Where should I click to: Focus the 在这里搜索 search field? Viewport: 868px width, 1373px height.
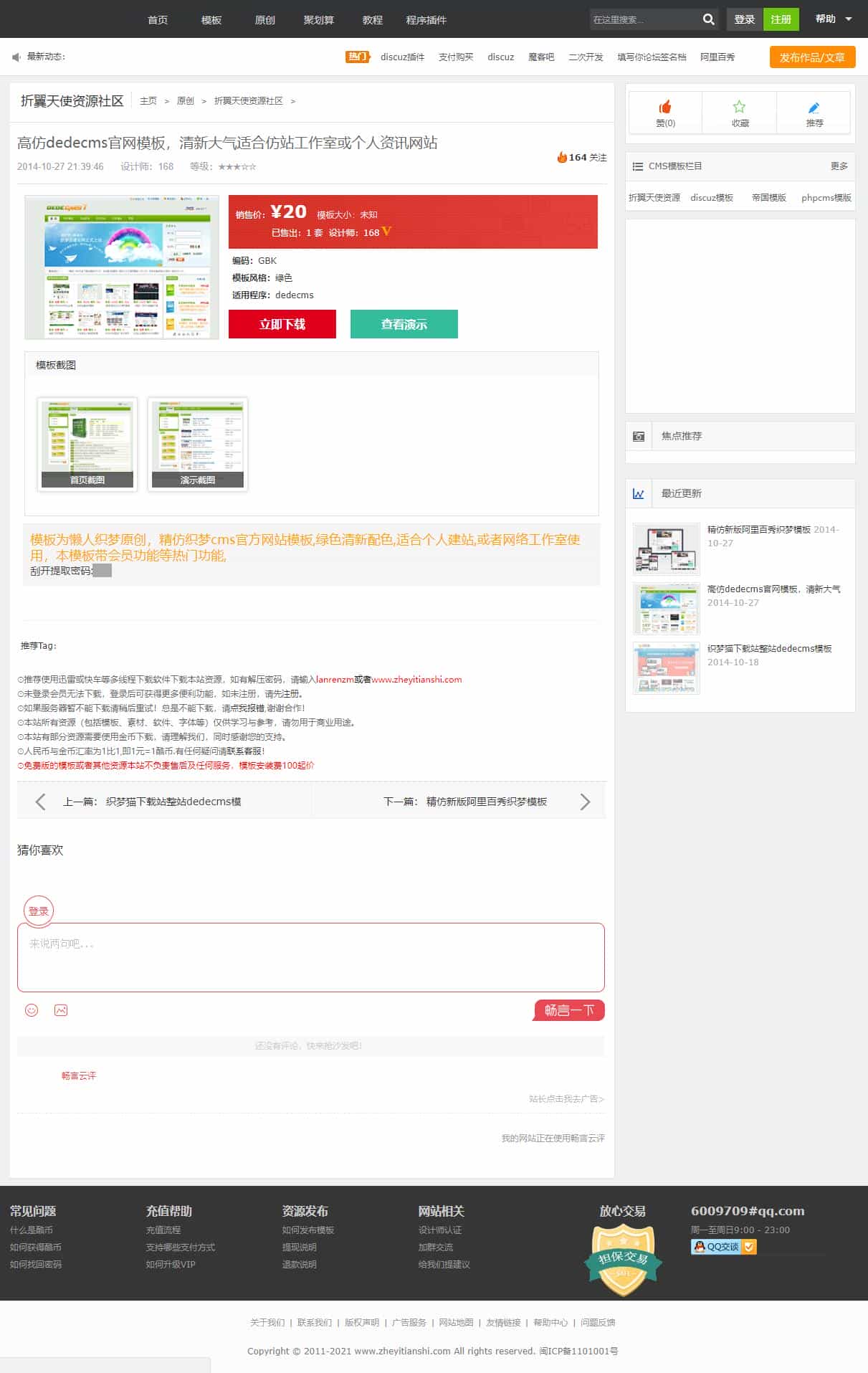(x=644, y=19)
